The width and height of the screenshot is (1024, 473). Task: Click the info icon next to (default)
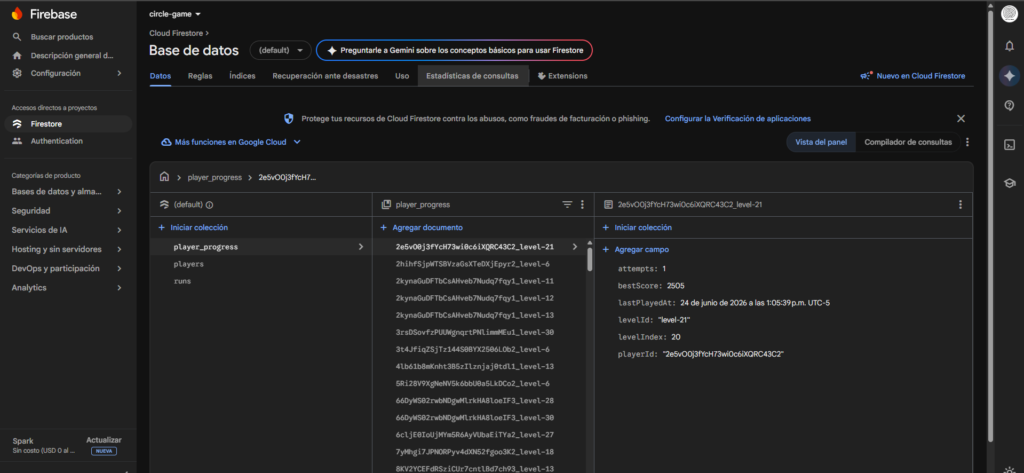pos(210,204)
